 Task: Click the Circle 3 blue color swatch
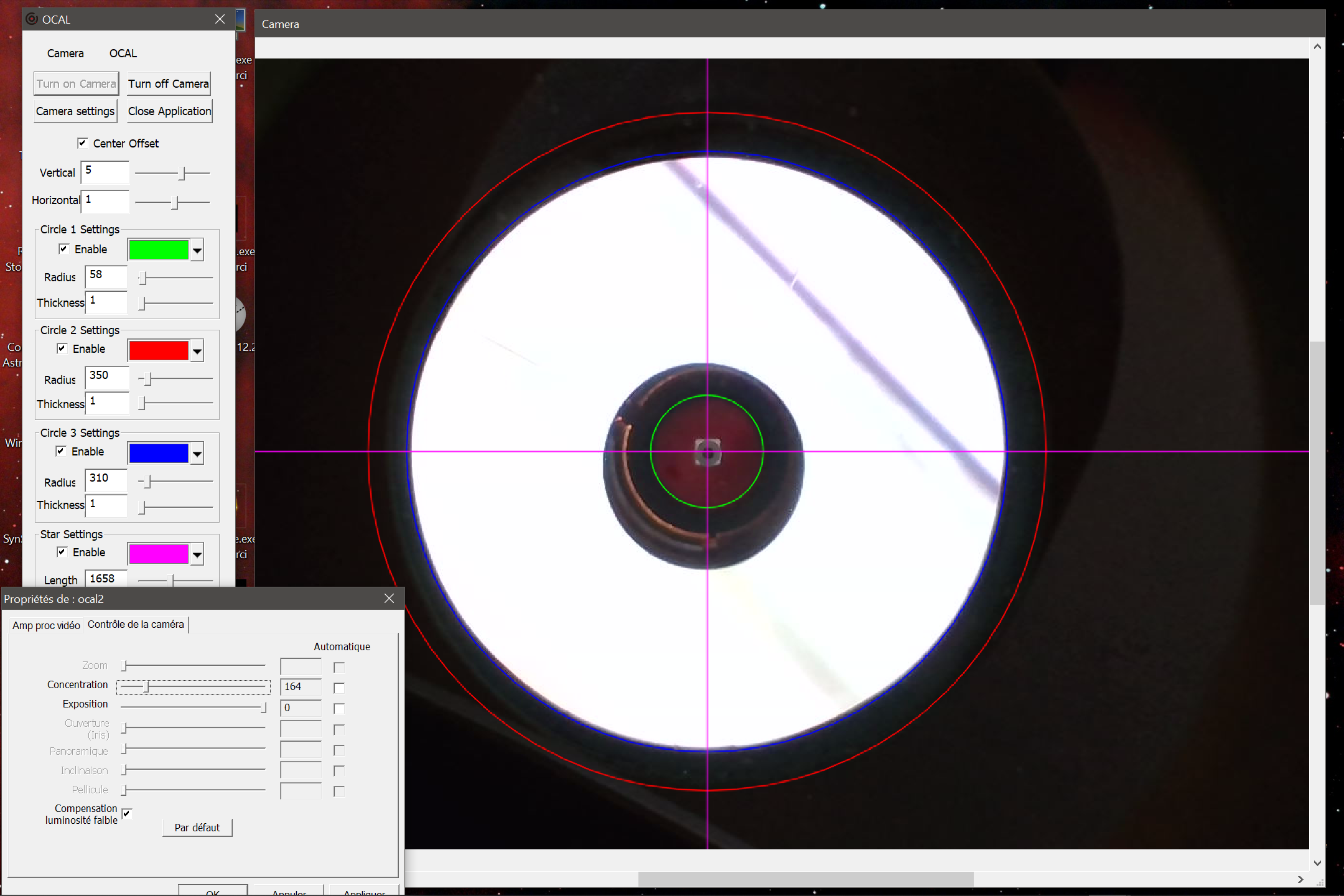(x=159, y=454)
